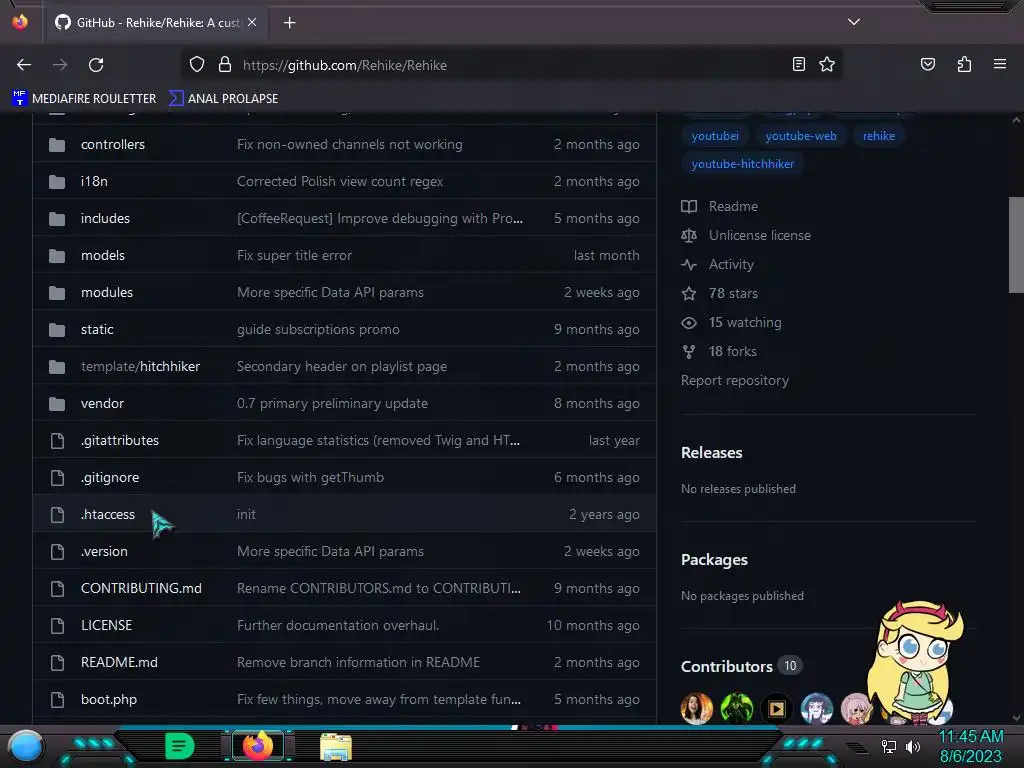Viewport: 1024px width, 768px height.
Task: View commit 'Secondary header on playlist page'
Action: pos(342,366)
